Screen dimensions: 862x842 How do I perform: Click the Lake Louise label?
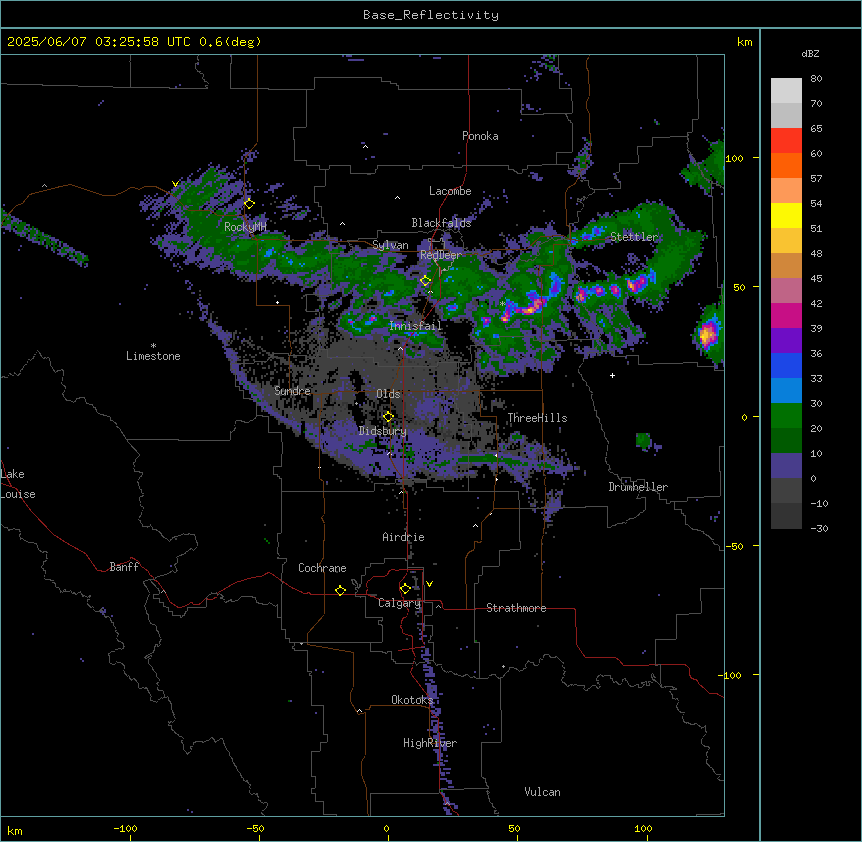tap(18, 484)
